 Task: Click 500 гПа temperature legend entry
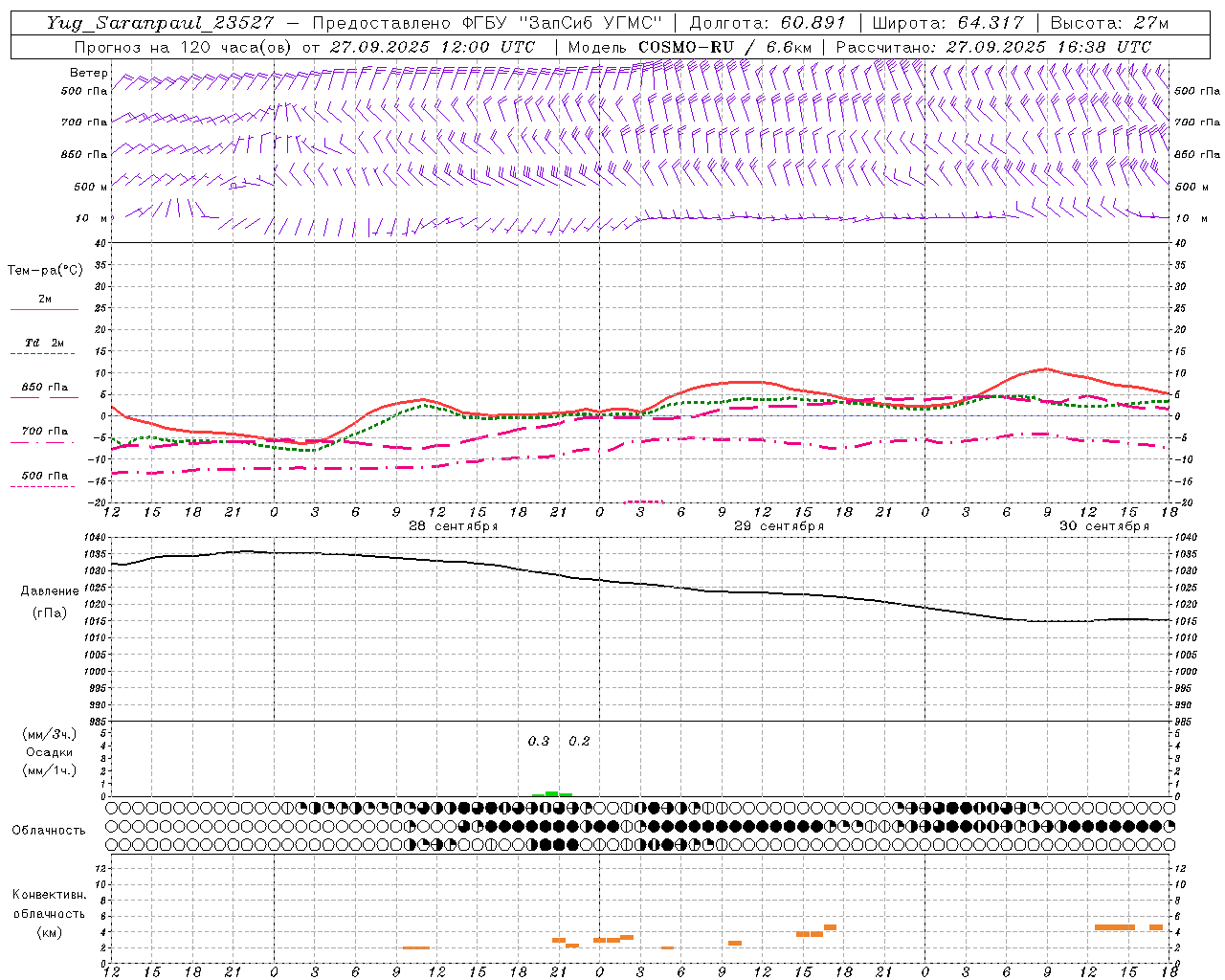tap(45, 476)
